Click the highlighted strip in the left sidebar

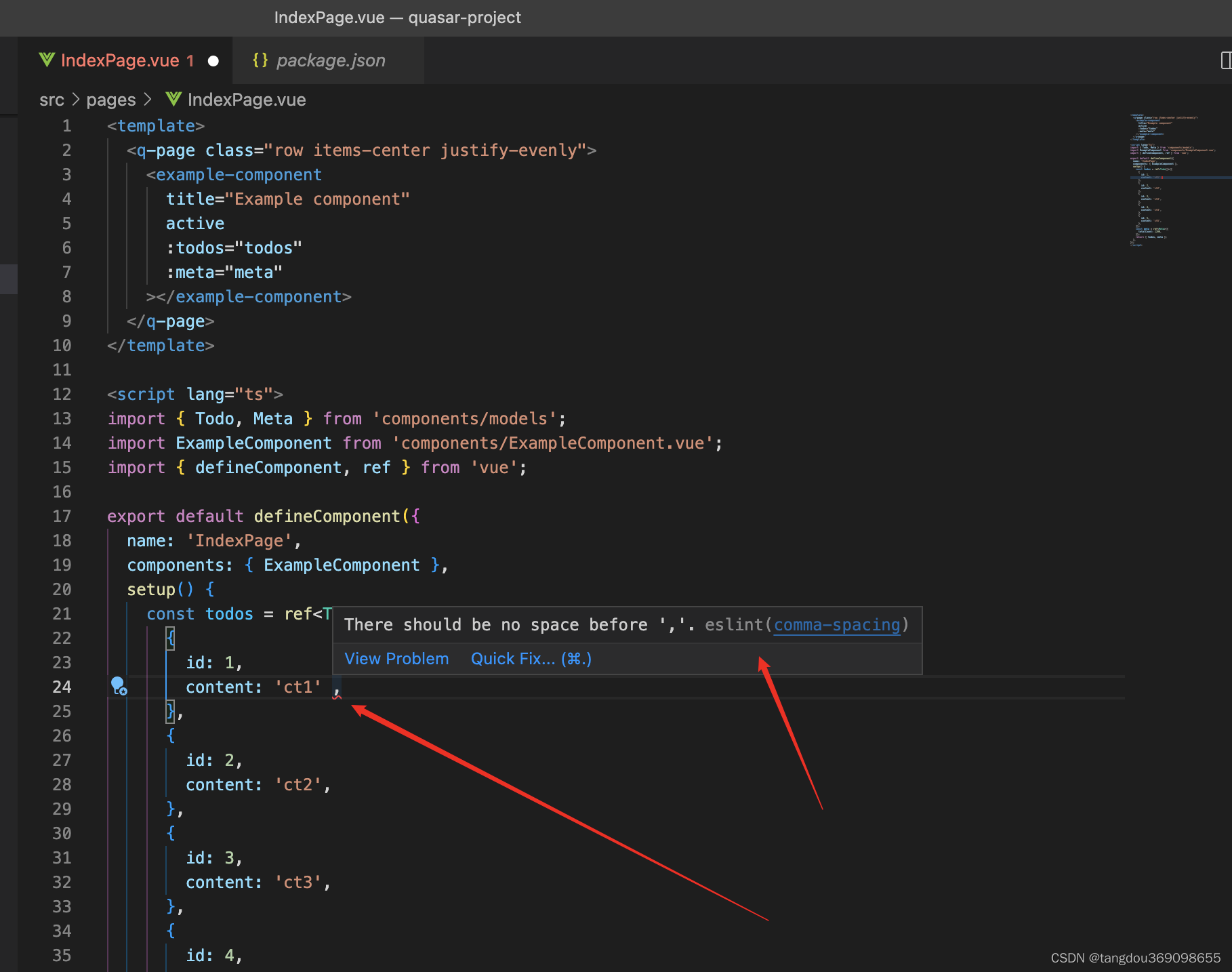8,279
